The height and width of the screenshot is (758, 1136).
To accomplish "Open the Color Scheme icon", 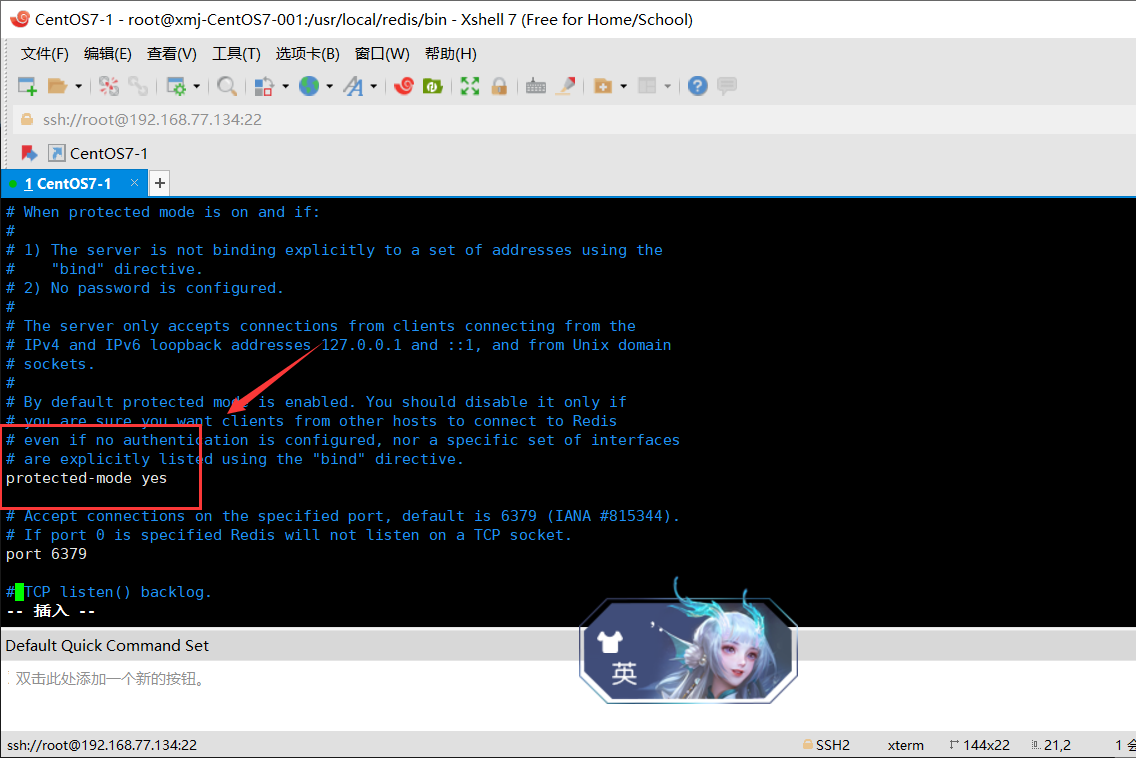I will pyautogui.click(x=264, y=86).
